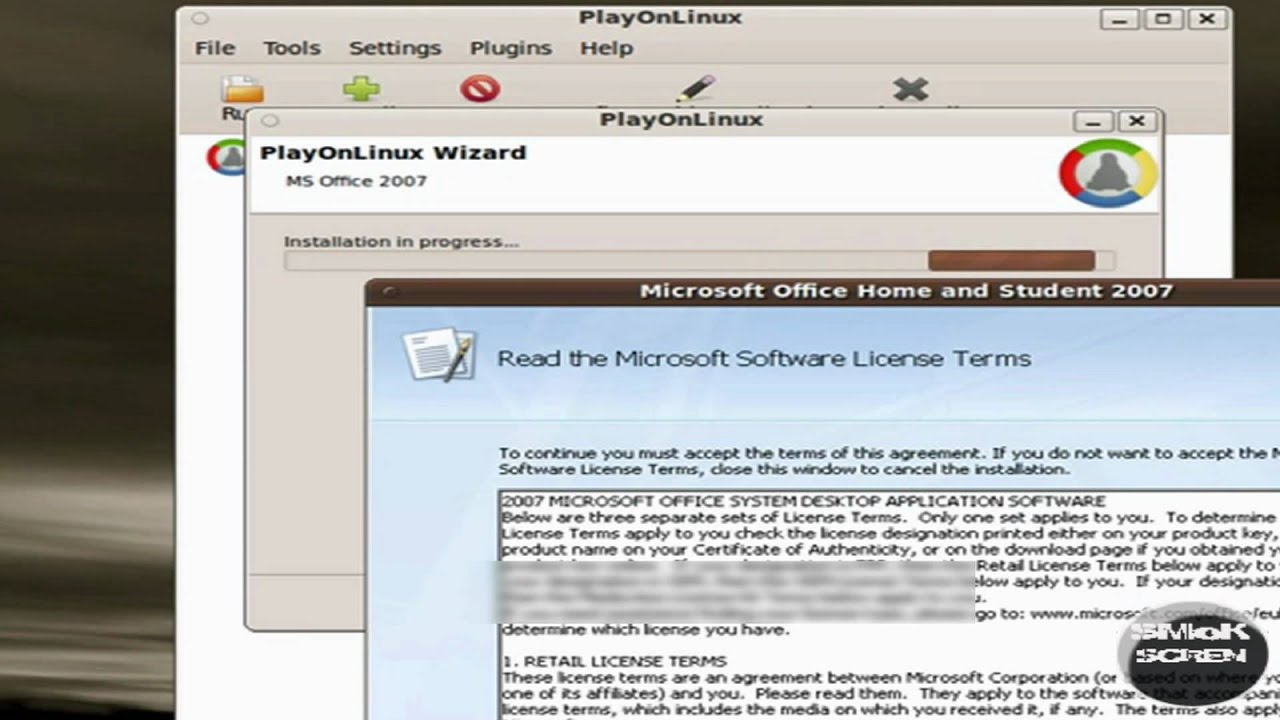Close the main PlayOnLinux window

click(1207, 19)
